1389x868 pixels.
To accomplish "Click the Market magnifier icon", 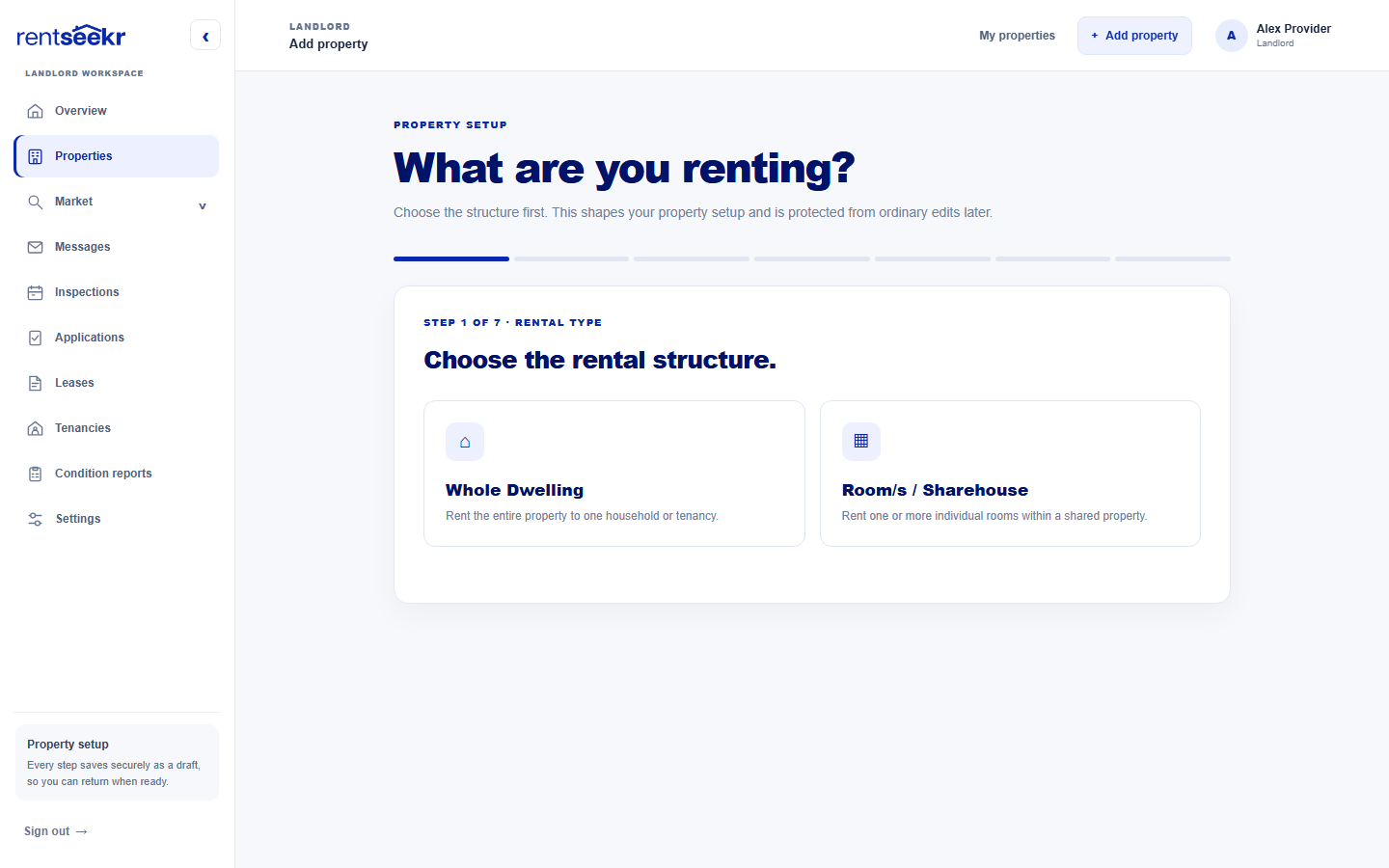I will pyautogui.click(x=36, y=202).
